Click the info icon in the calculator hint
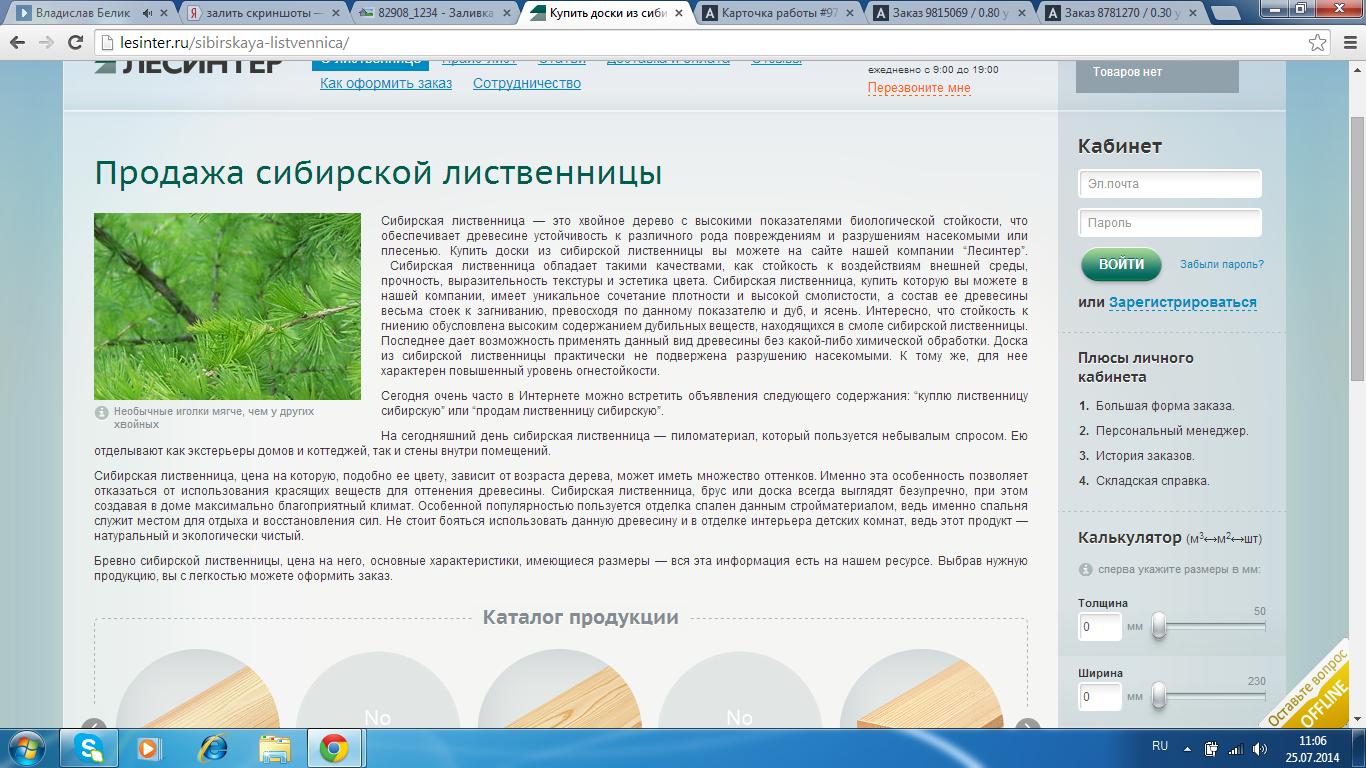This screenshot has width=1366, height=768. (1085, 569)
